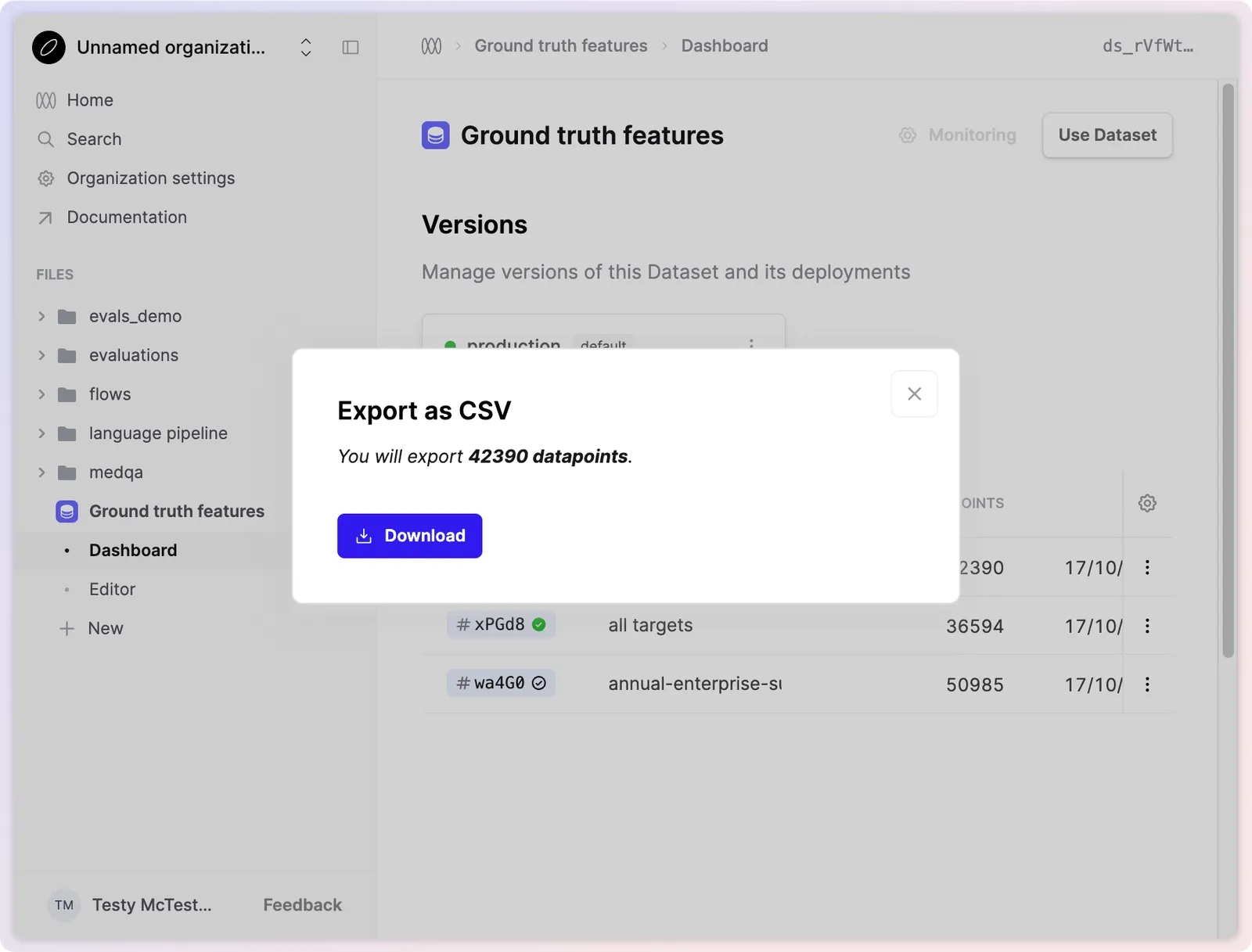The width and height of the screenshot is (1252, 952).
Task: Open Search in sidebar
Action: click(94, 139)
